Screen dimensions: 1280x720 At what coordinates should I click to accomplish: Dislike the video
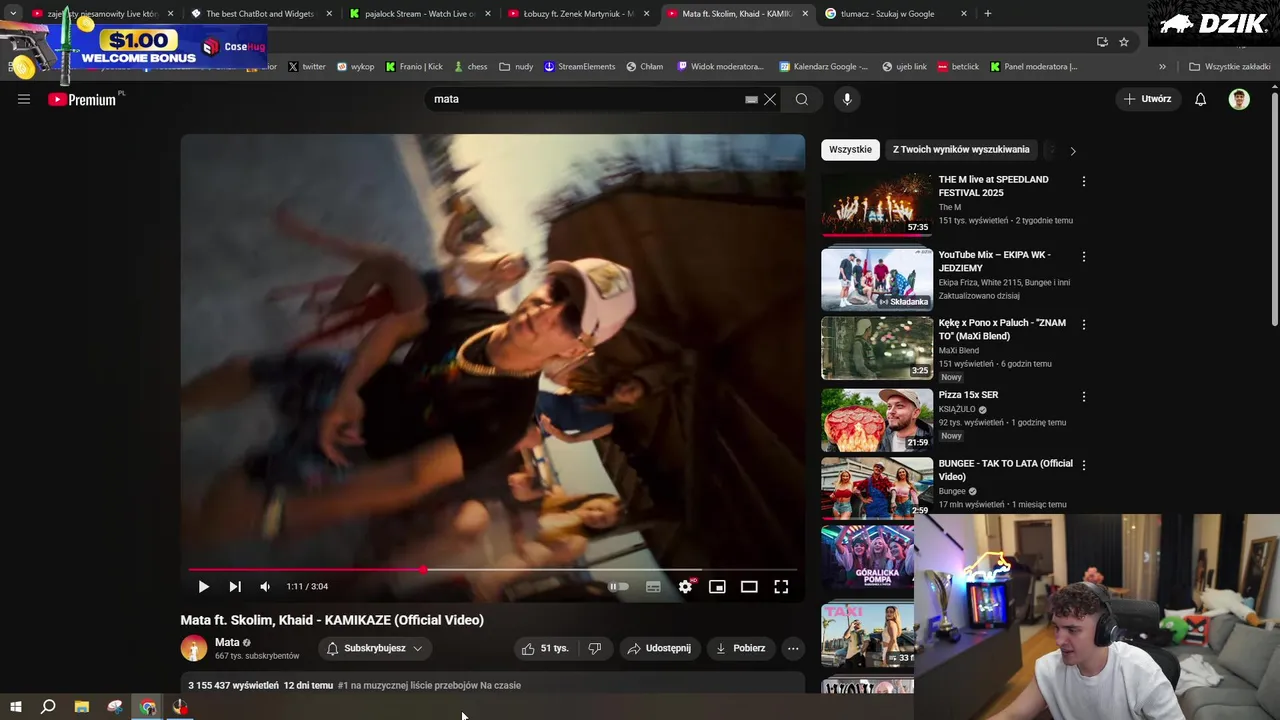[595, 648]
